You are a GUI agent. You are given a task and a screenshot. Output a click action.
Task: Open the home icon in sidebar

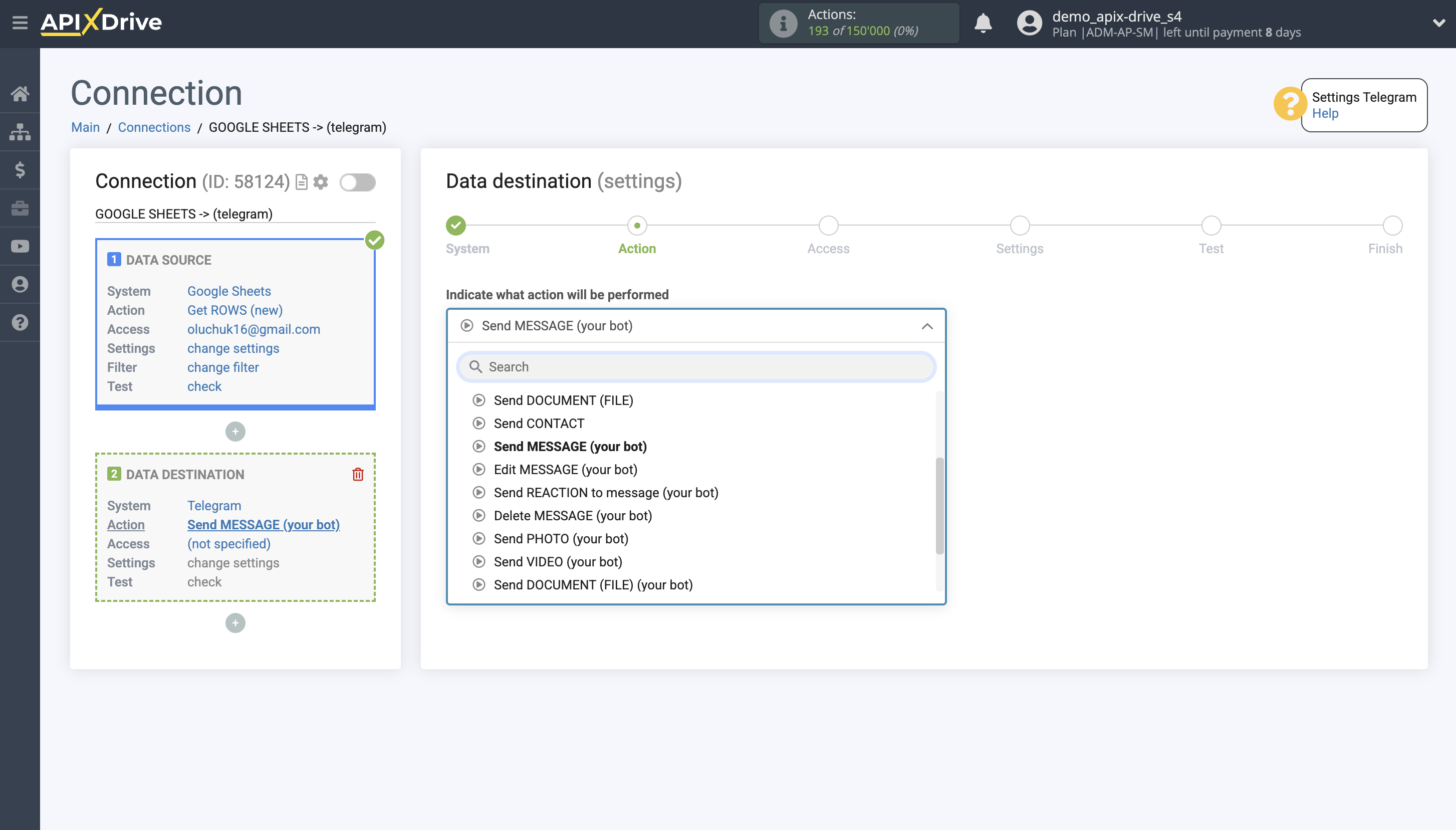21,94
